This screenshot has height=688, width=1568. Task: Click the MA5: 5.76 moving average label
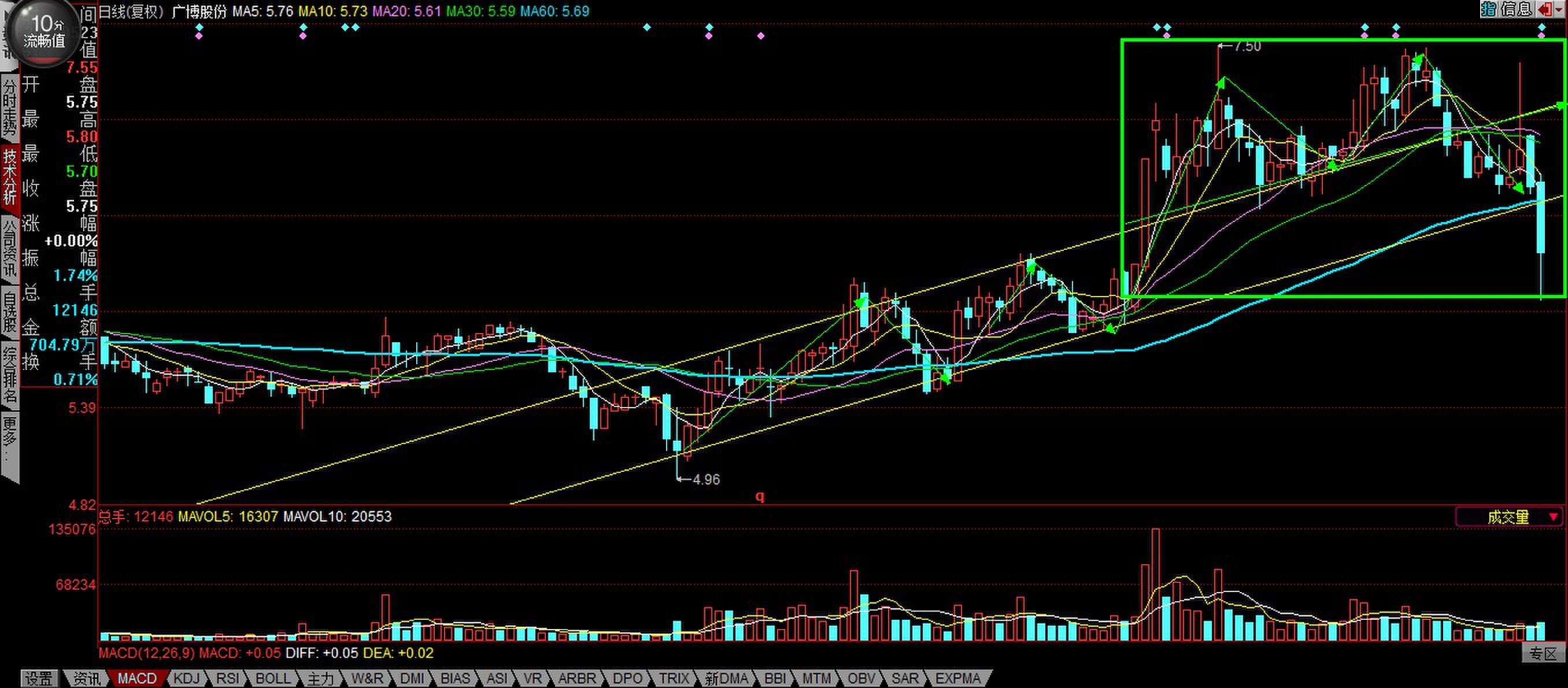(262, 11)
